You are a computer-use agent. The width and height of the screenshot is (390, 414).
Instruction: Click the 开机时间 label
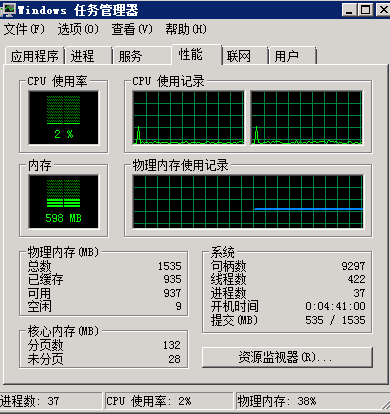point(234,306)
